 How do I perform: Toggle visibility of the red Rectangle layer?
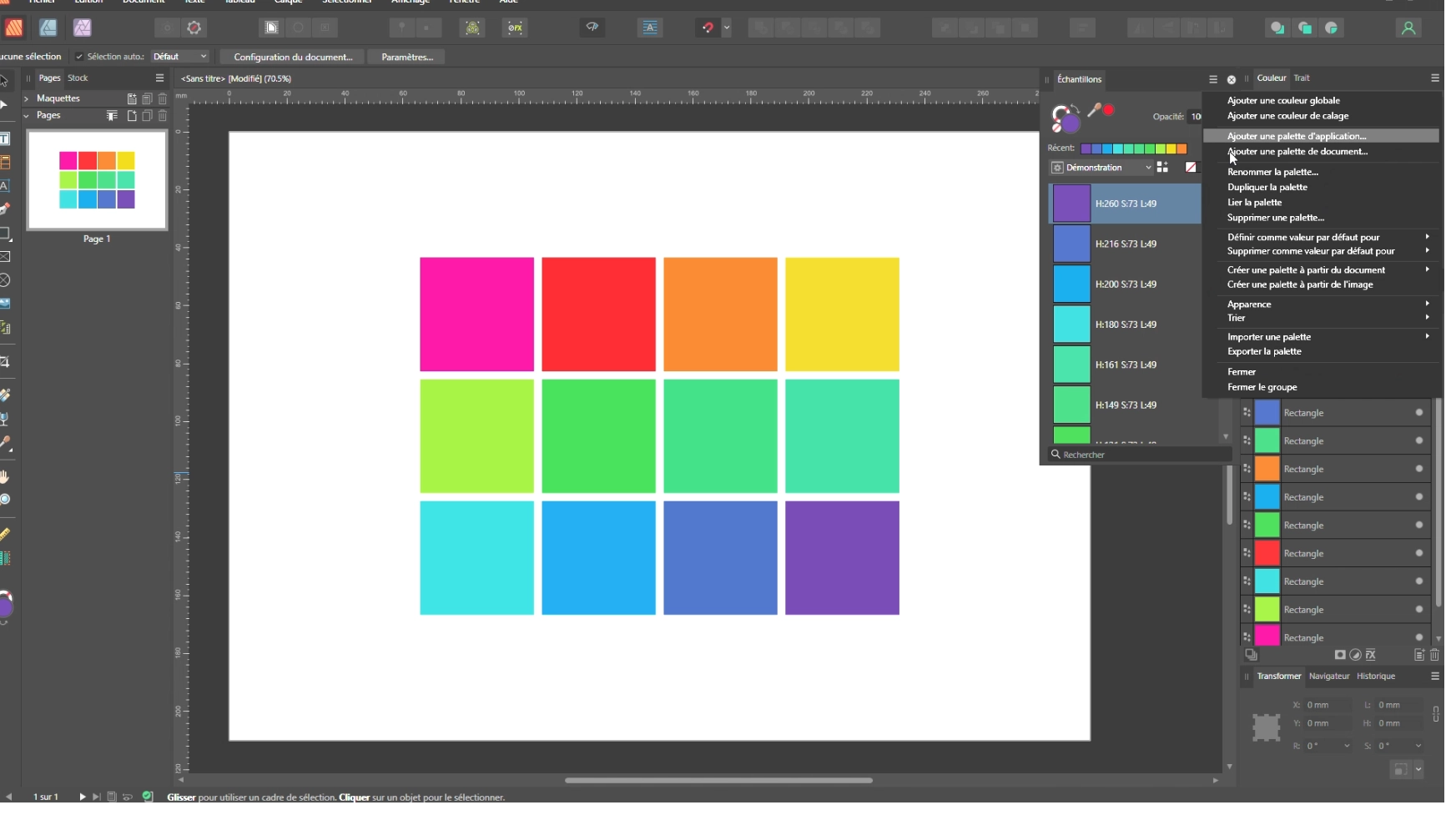tap(1418, 553)
